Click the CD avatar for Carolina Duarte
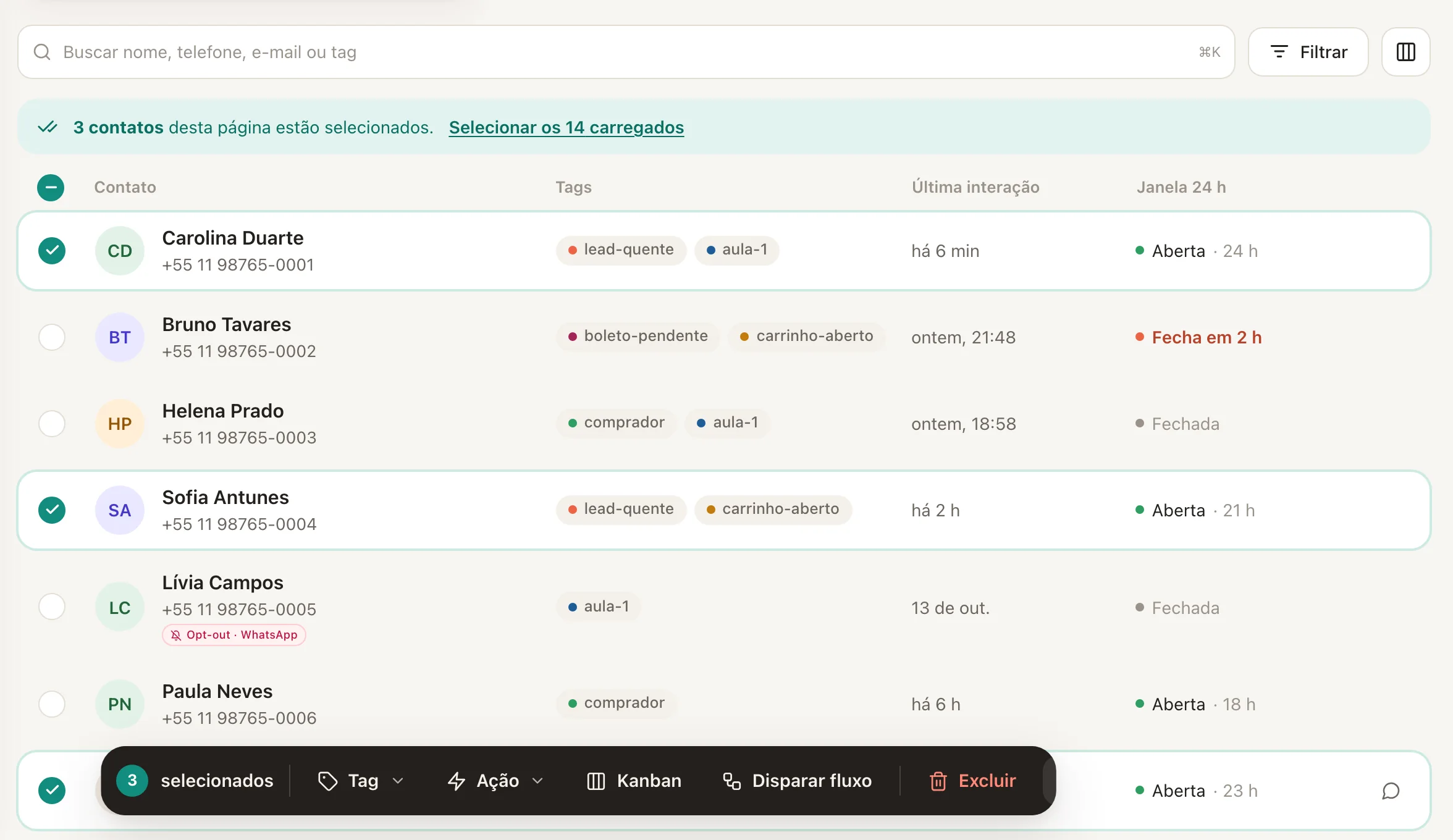 point(120,251)
